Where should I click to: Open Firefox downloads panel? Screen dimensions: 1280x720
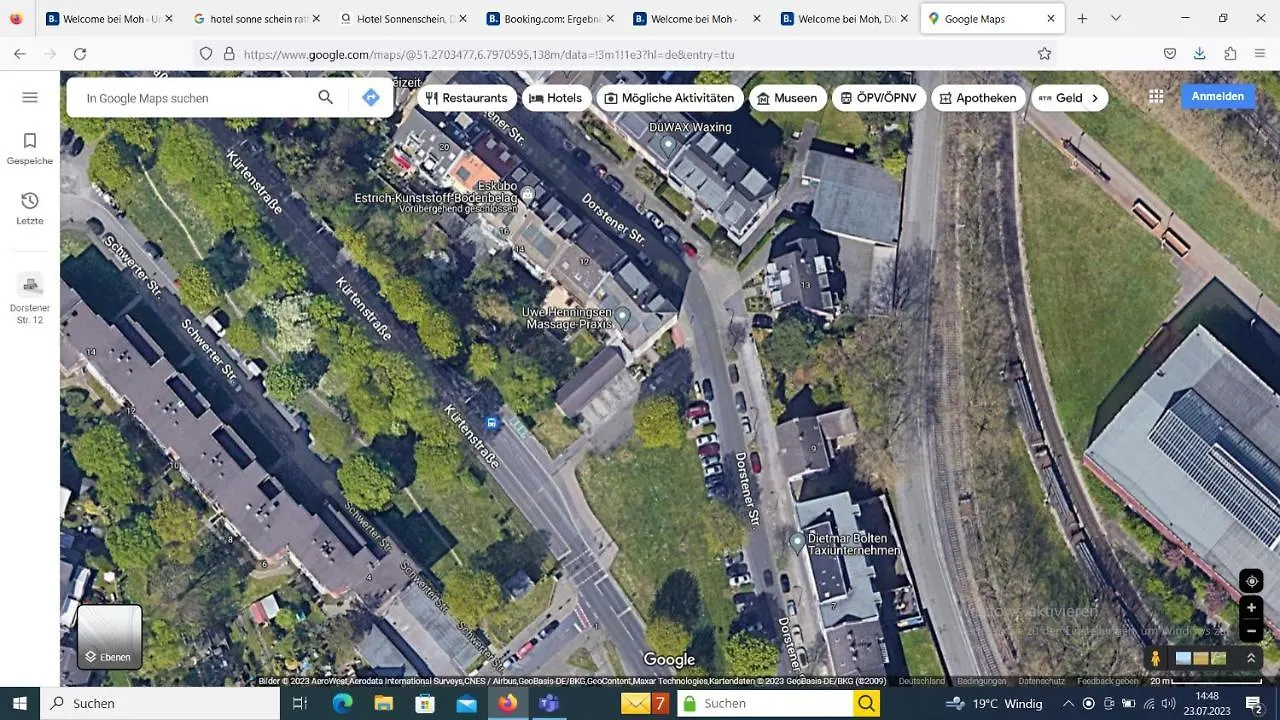[1200, 54]
